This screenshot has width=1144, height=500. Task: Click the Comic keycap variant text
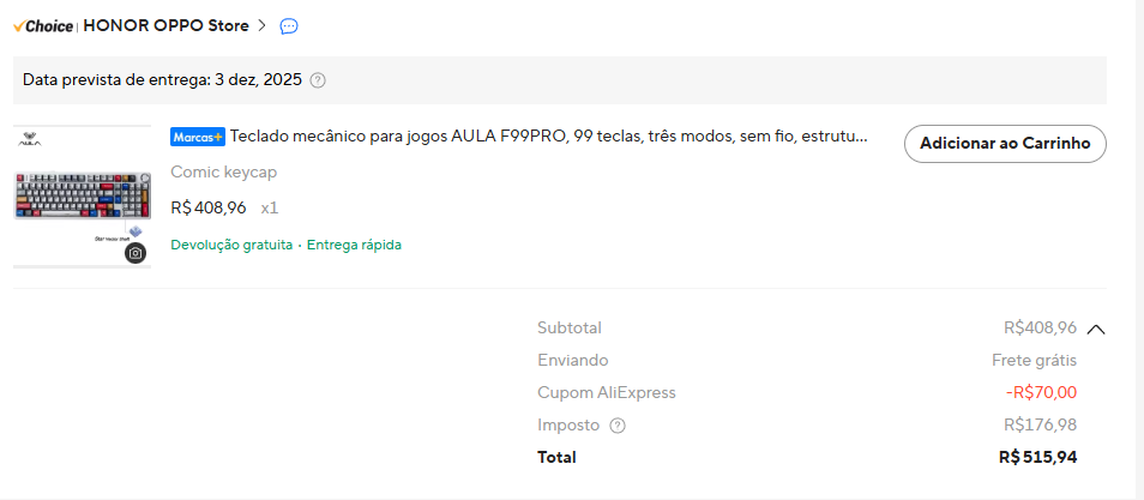tap(224, 172)
